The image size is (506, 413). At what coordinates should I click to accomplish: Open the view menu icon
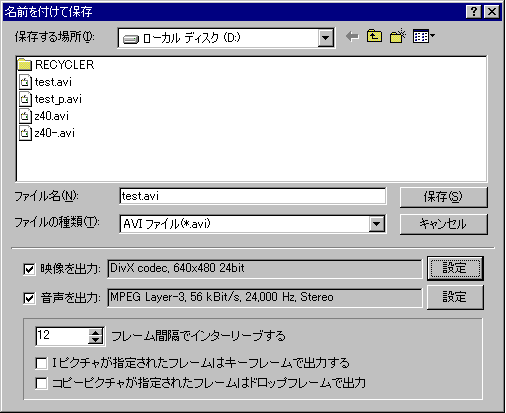(x=423, y=36)
